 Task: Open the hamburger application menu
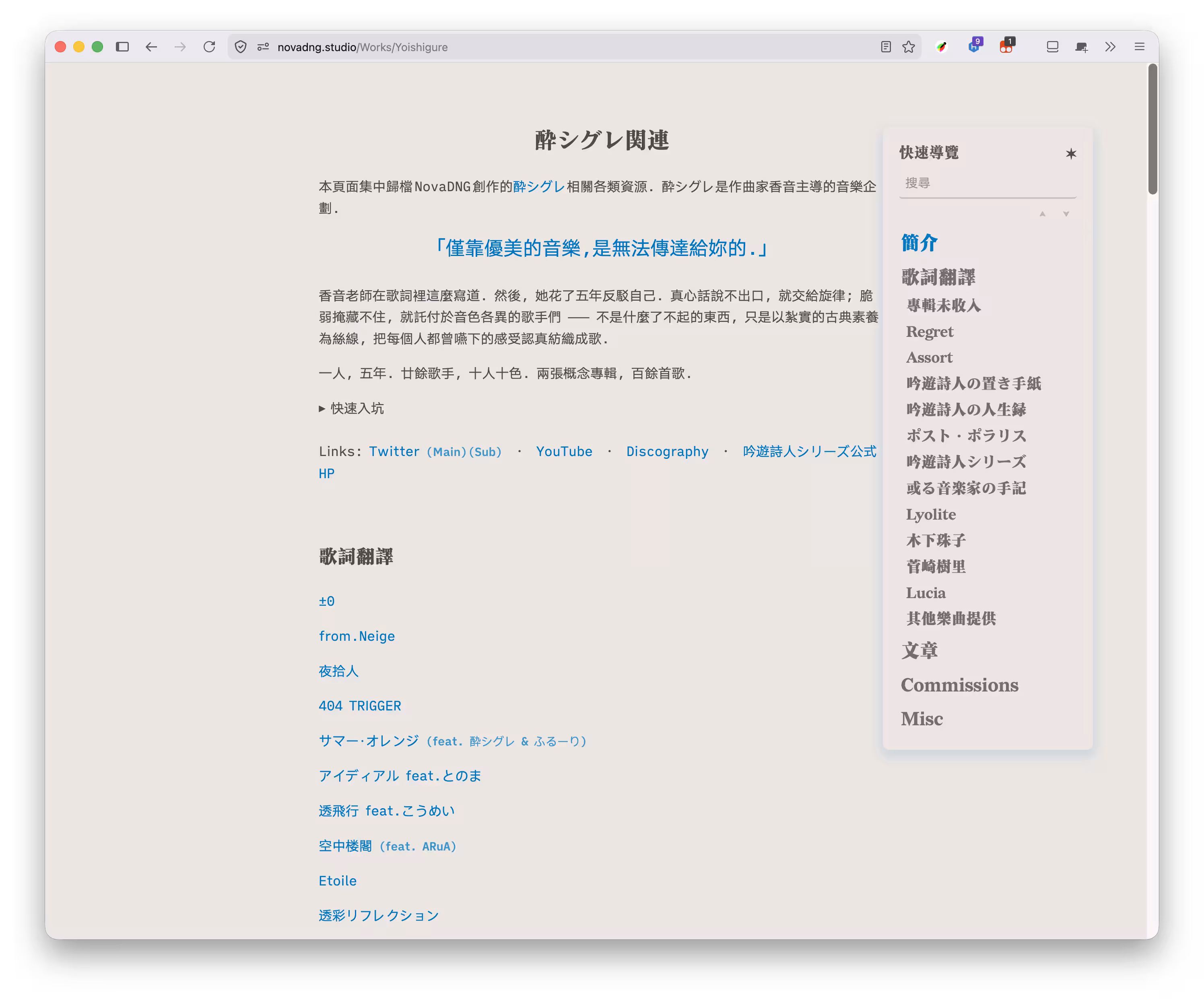pyautogui.click(x=1139, y=47)
